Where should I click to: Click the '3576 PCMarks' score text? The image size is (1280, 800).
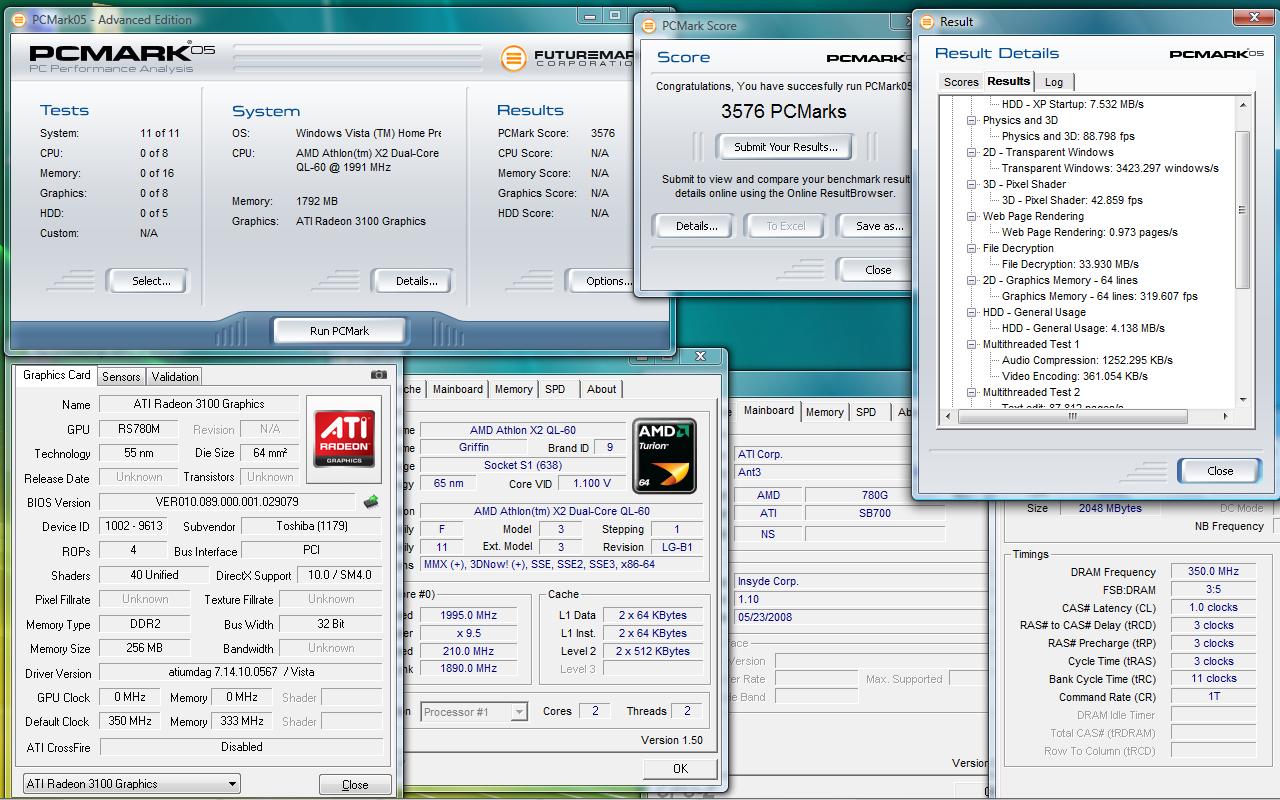pyautogui.click(x=784, y=111)
